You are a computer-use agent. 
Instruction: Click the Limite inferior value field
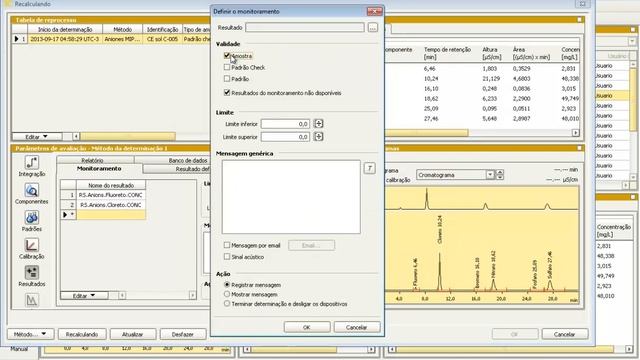pyautogui.click(x=285, y=124)
